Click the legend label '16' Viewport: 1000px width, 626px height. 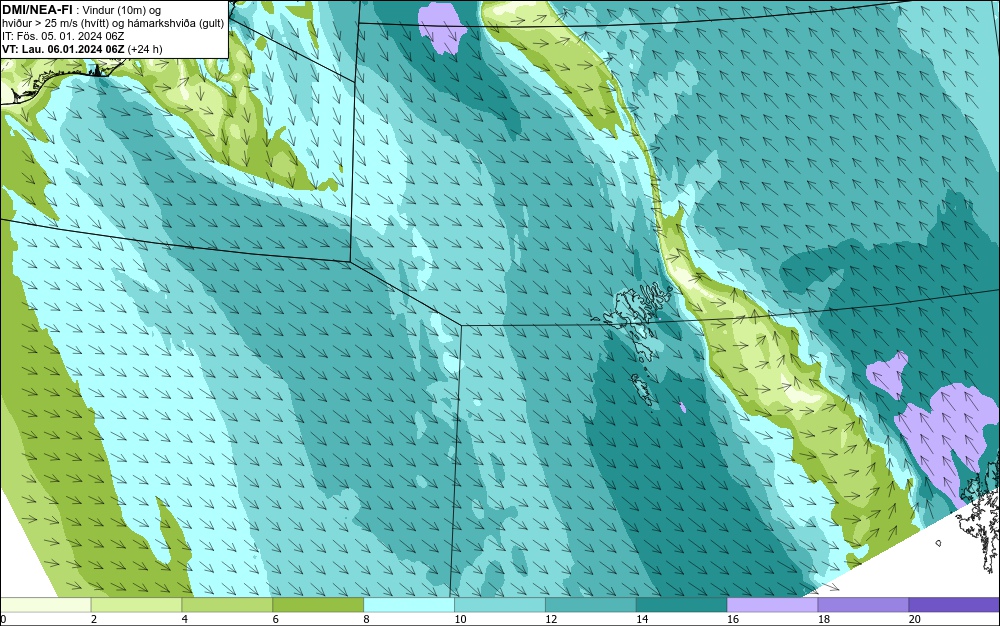click(733, 619)
